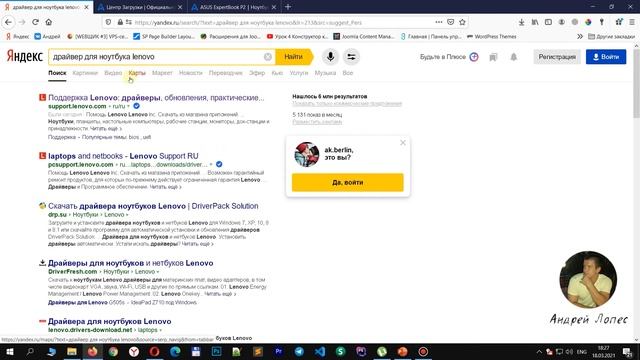Image resolution: width=640 pixels, height=360 pixels.
Task: Clear the Yandex search box
Action: [268, 57]
